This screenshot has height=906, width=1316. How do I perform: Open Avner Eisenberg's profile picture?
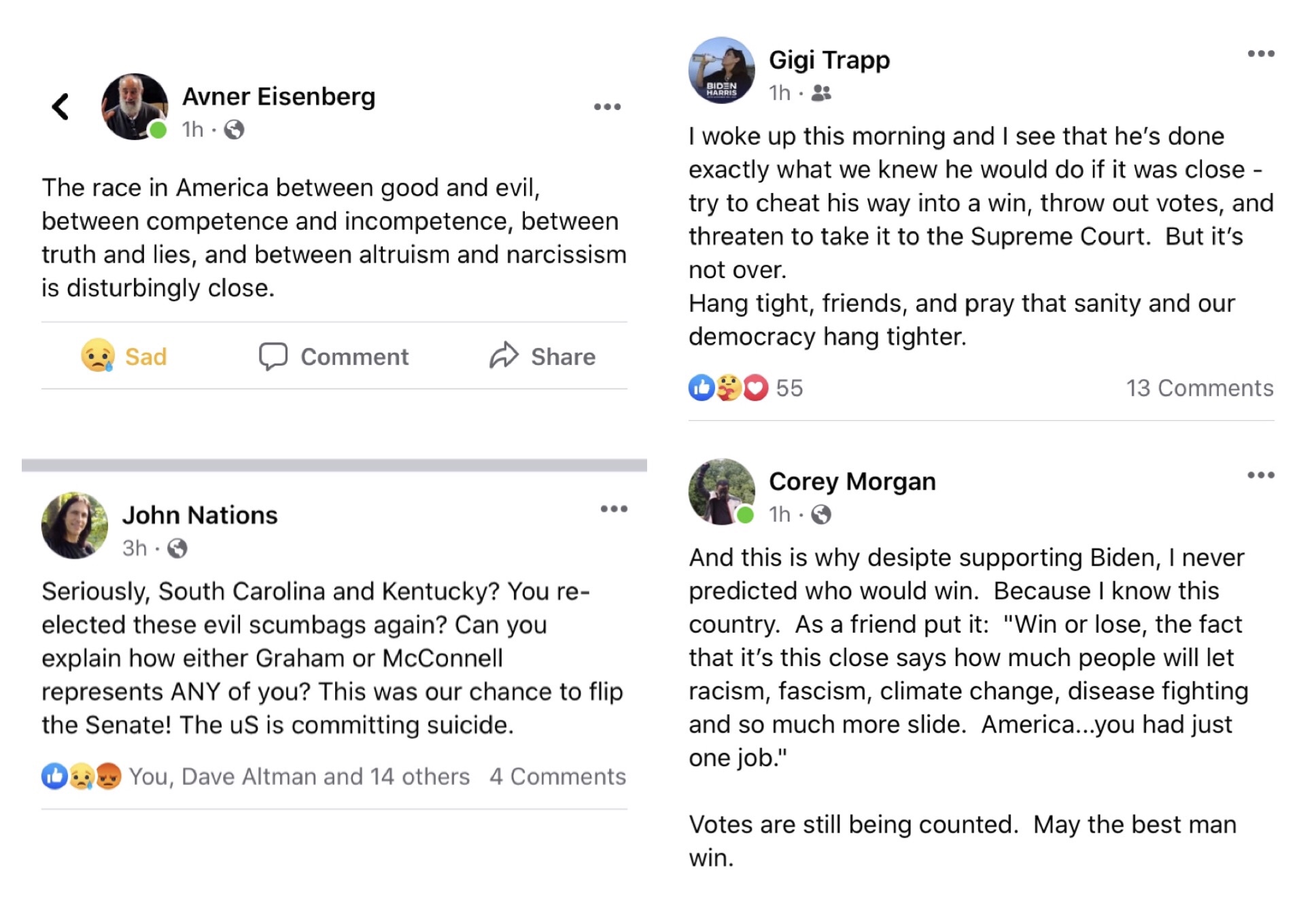[x=135, y=107]
